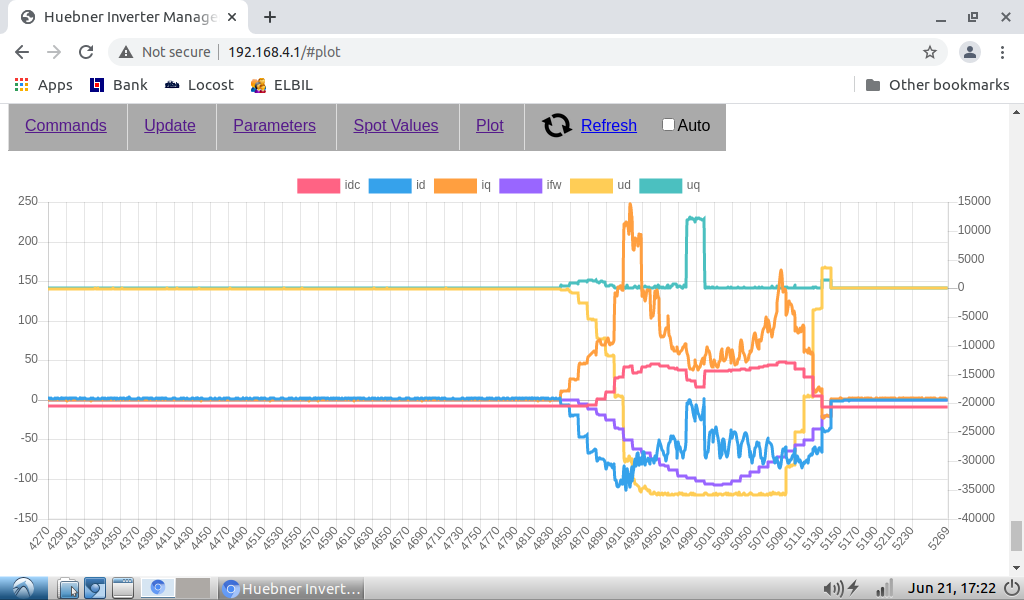
Task: Open the Chrome three-dot menu
Action: 1003,52
